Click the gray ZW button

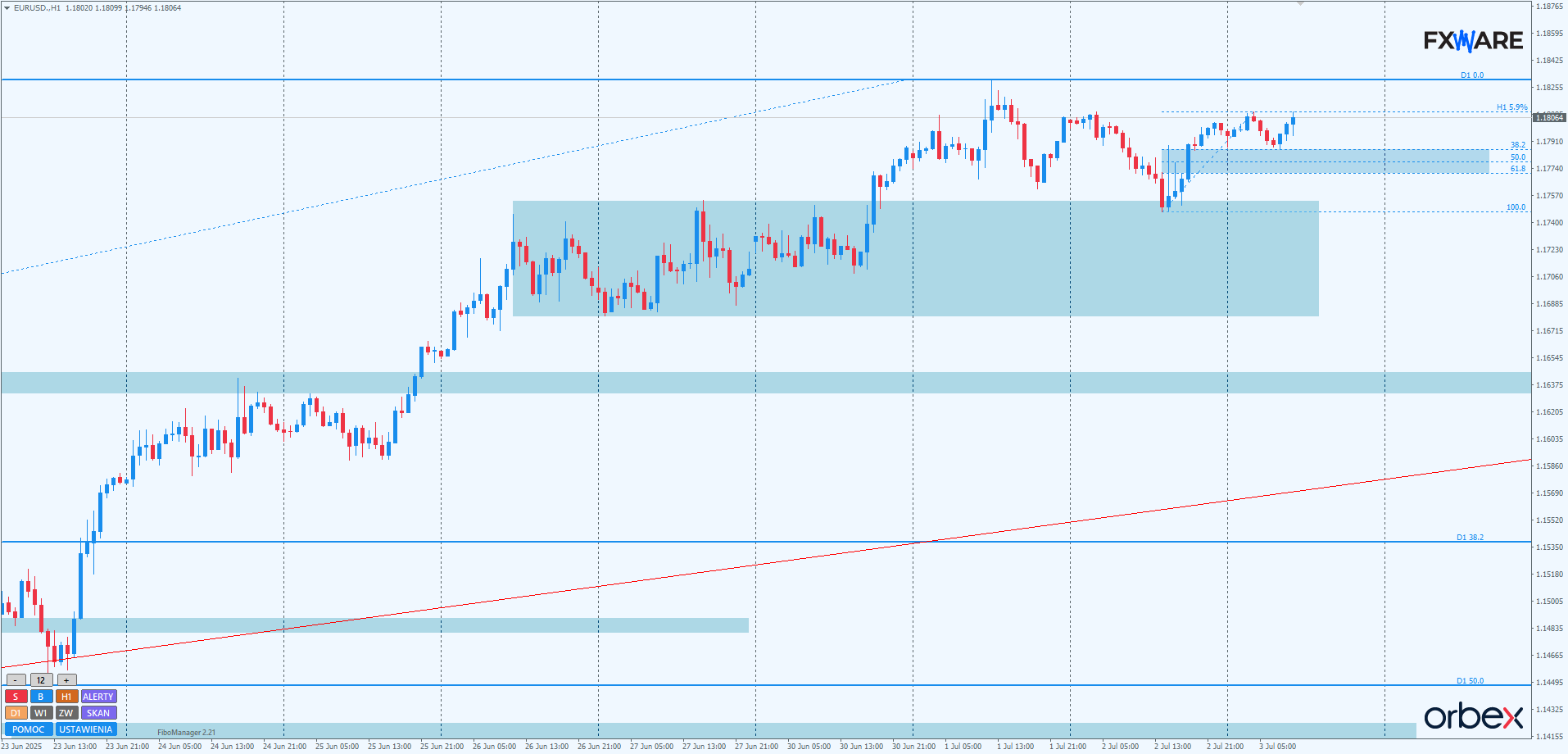click(66, 713)
